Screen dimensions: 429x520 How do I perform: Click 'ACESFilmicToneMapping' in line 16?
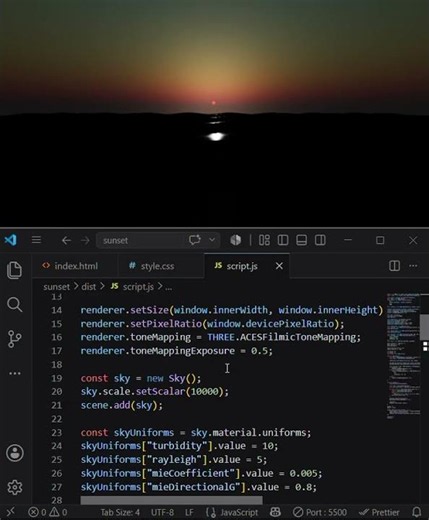[x=298, y=337]
